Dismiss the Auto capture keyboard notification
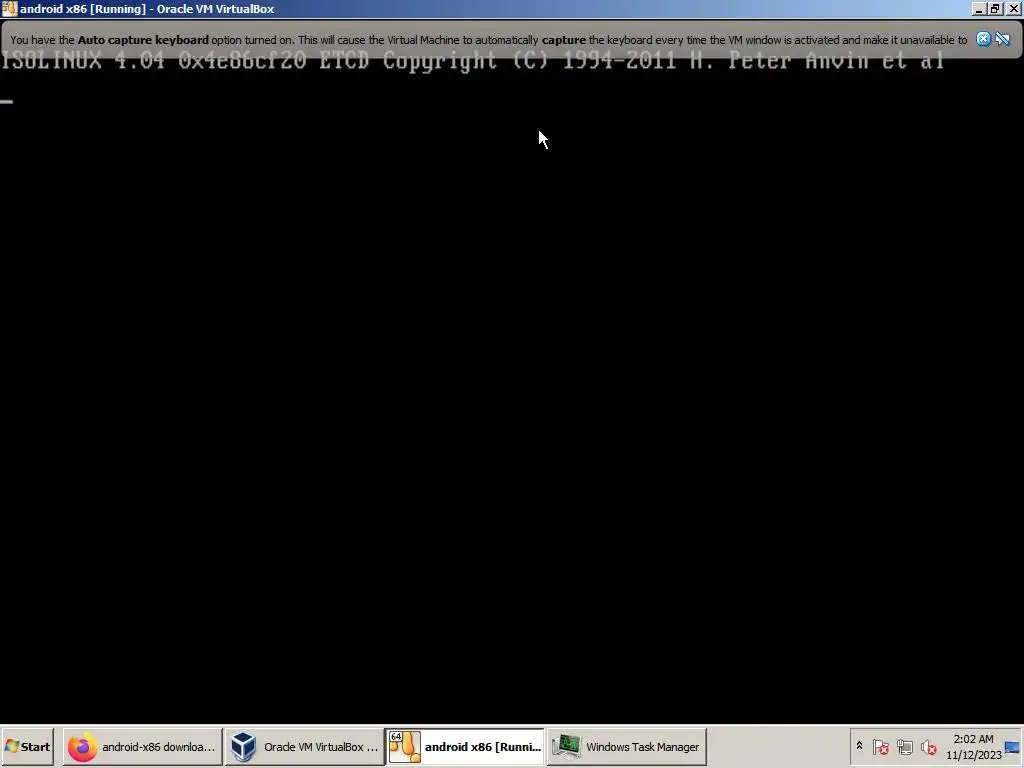 [983, 39]
